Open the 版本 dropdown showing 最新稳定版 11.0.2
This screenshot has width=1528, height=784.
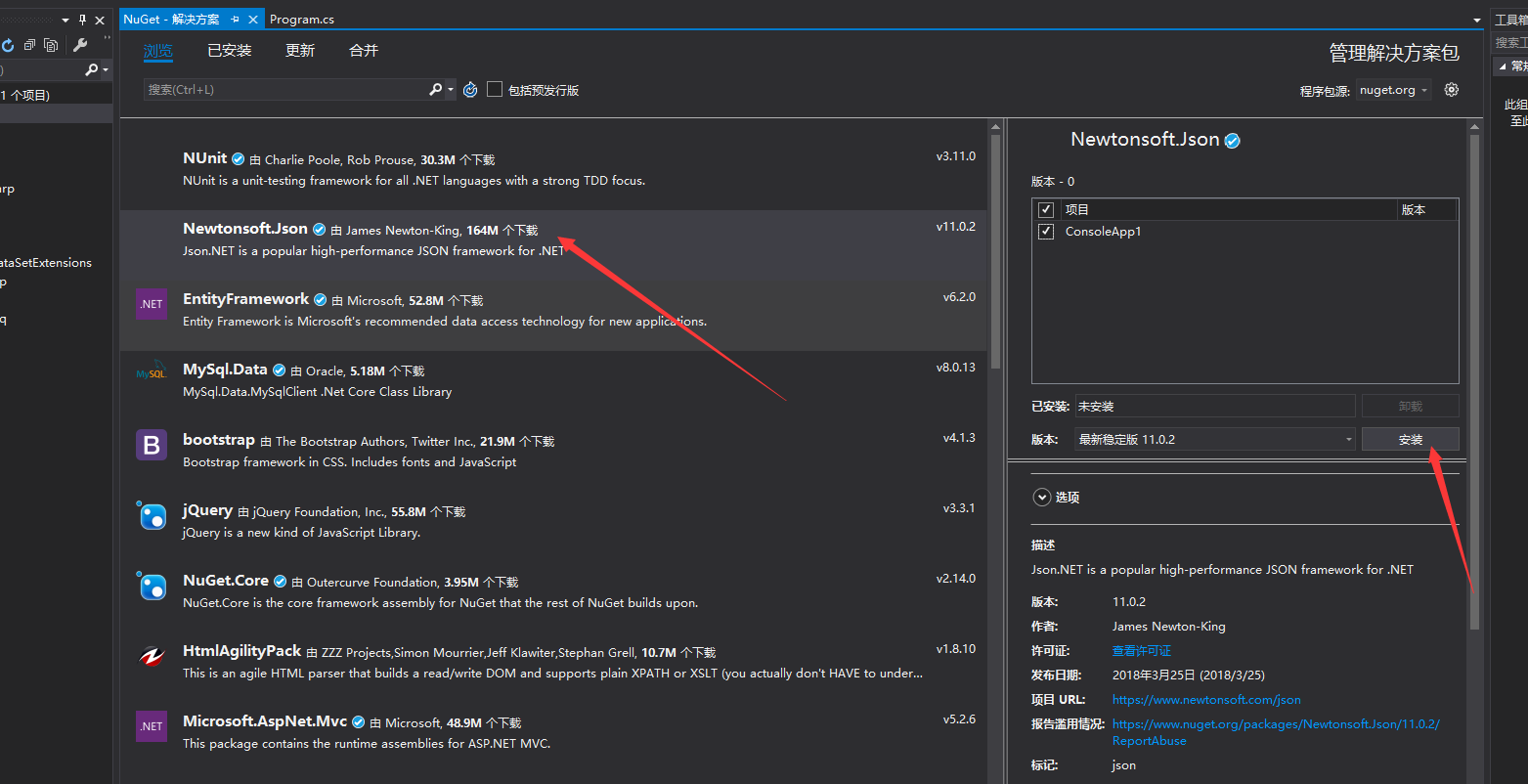[1215, 439]
